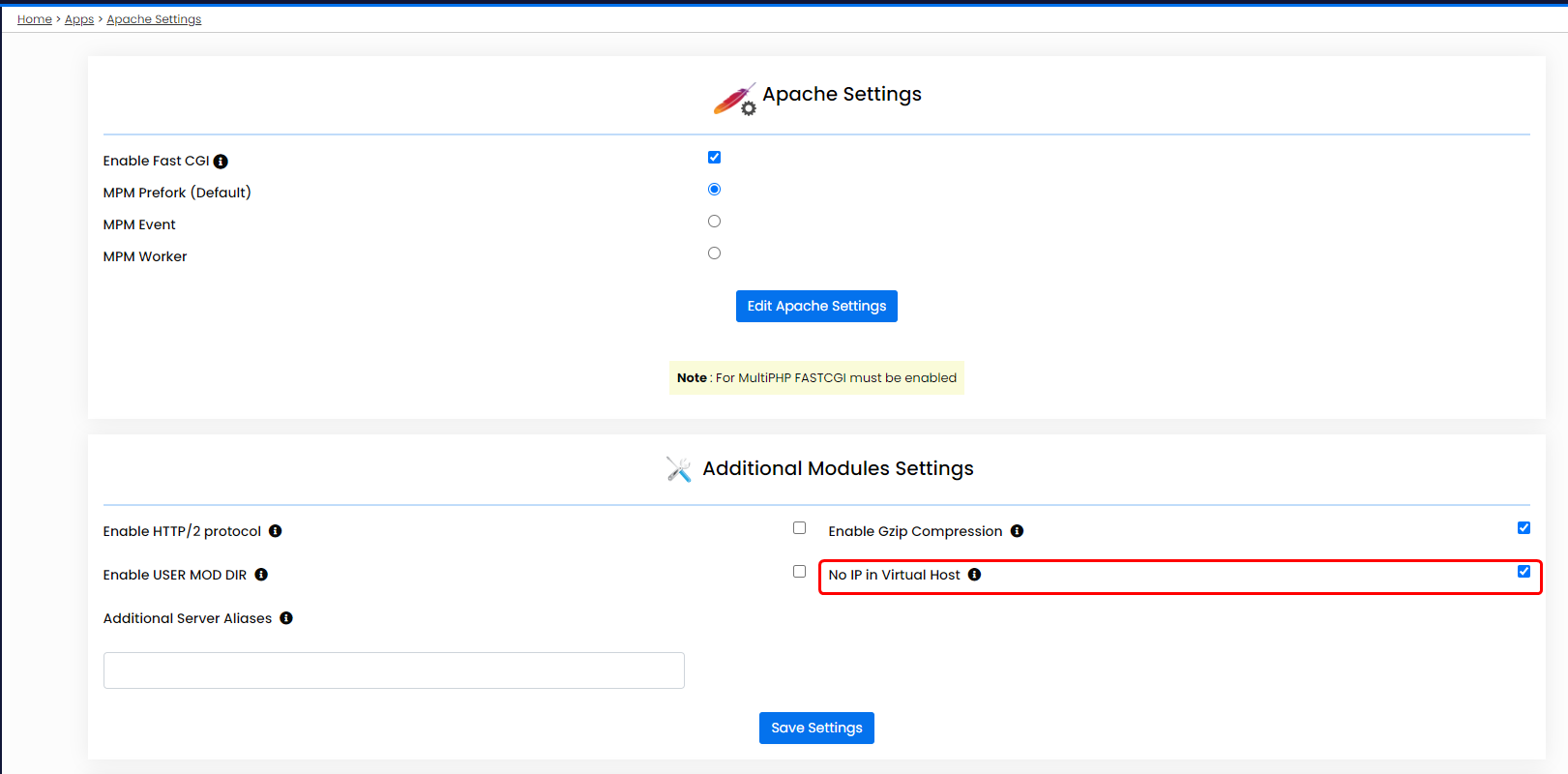Image resolution: width=1568 pixels, height=774 pixels.
Task: Click the info icon beside Enable Fast CGI
Action: click(221, 162)
